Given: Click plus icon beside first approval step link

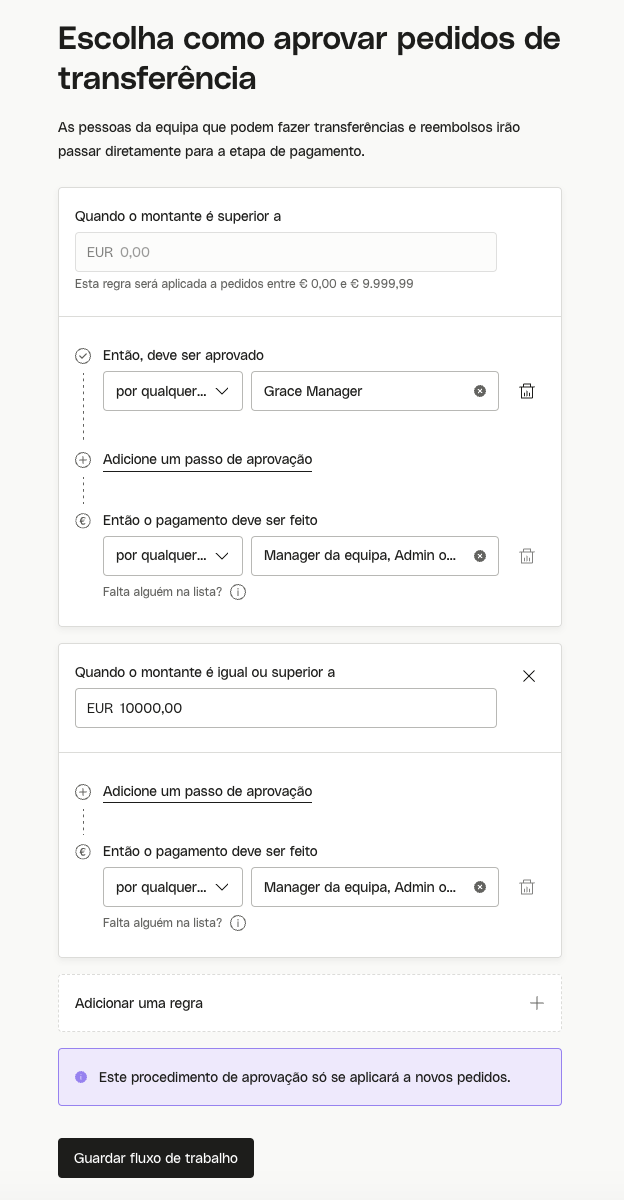Looking at the screenshot, I should [x=83, y=460].
